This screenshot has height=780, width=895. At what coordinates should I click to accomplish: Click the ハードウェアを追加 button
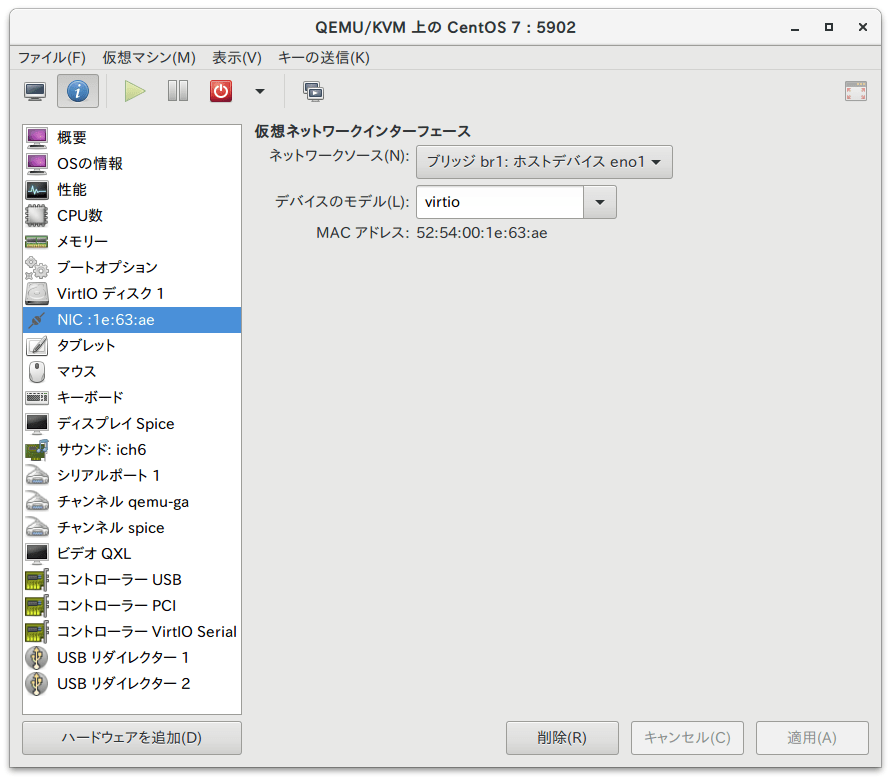pyautogui.click(x=131, y=738)
